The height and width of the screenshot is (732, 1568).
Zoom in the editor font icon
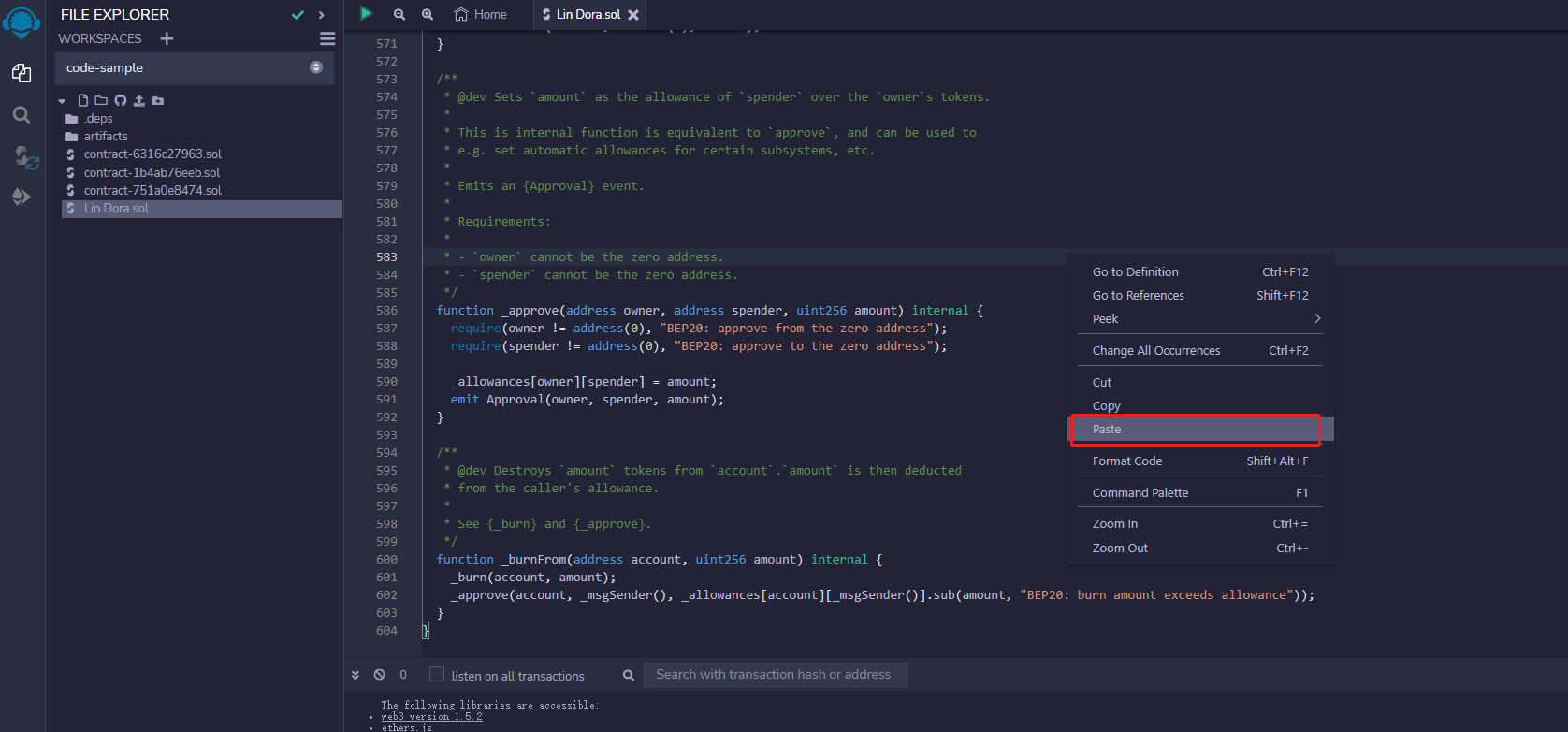pos(428,14)
